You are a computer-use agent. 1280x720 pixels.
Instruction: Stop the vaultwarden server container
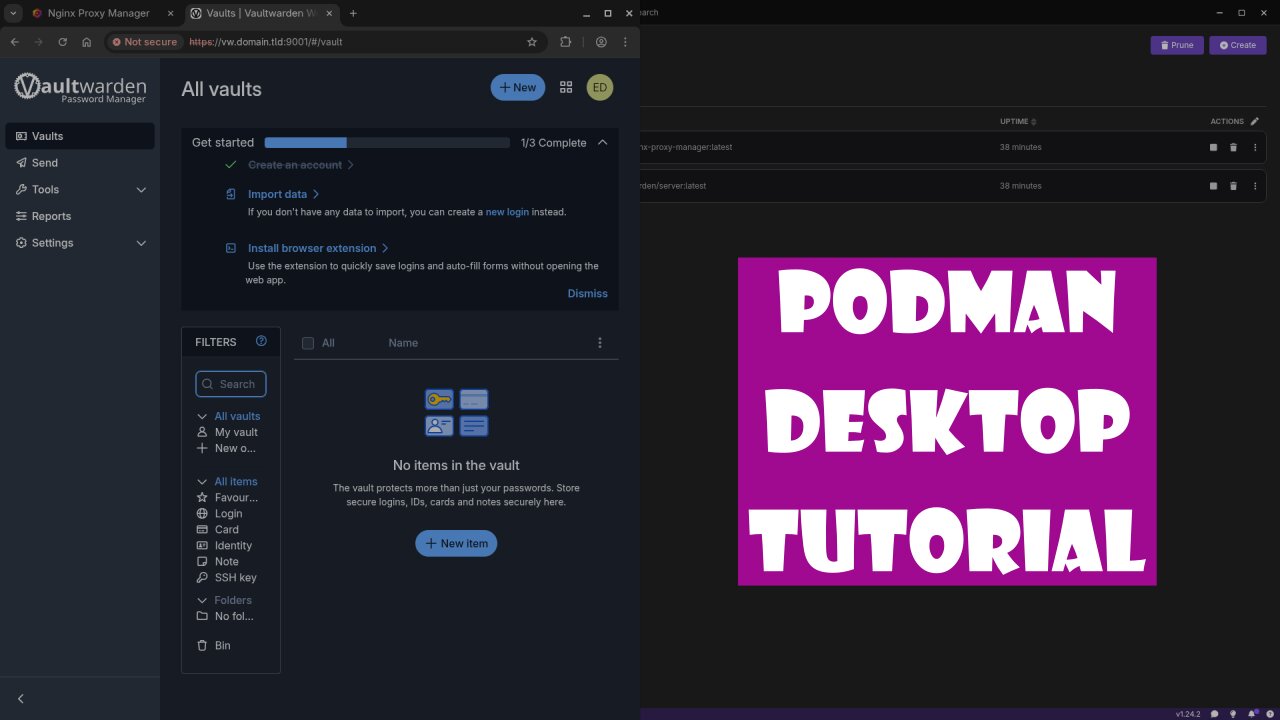(1213, 186)
